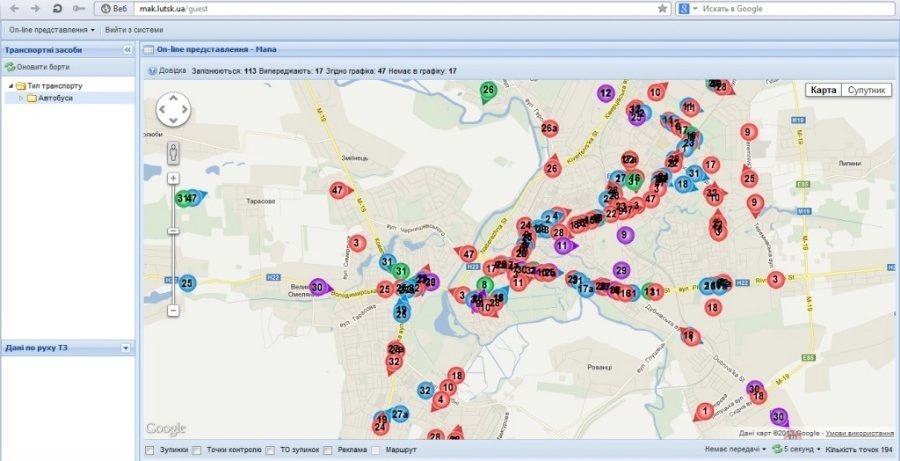Click the Оновити борти refresh icon
The width and height of the screenshot is (900, 461).
[x=10, y=67]
